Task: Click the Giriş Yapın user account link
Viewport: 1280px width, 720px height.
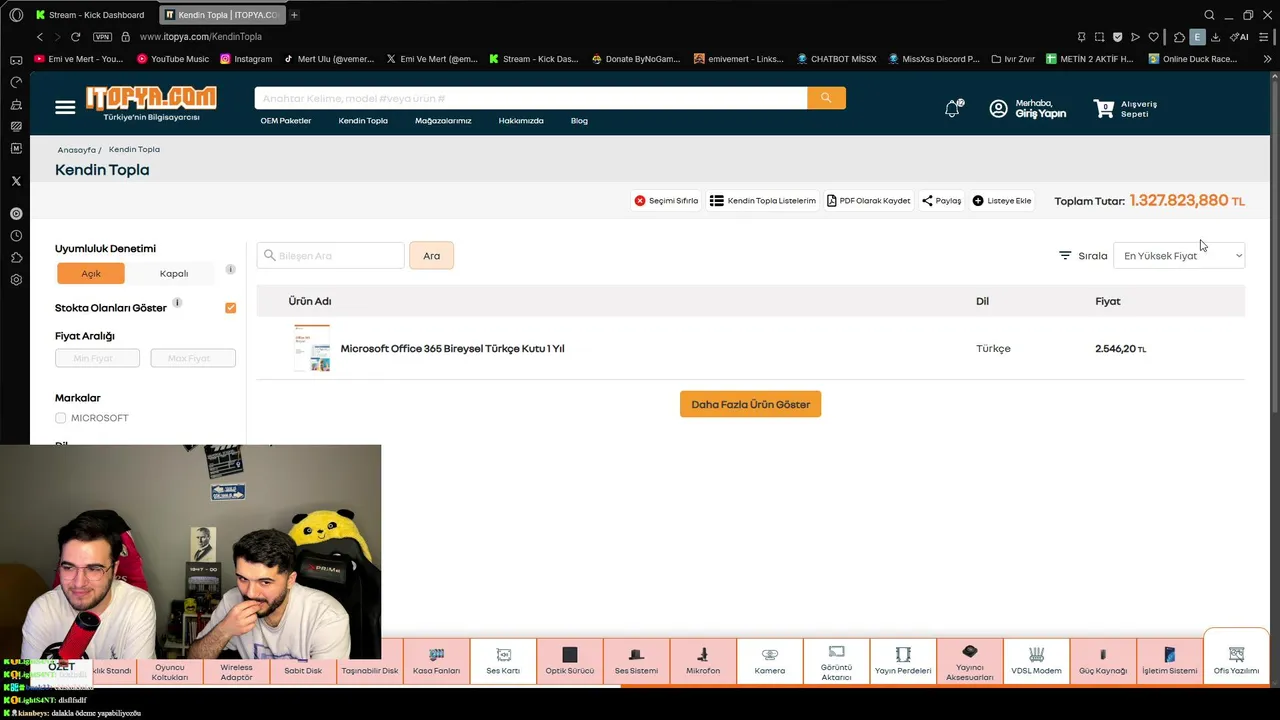Action: click(1027, 108)
